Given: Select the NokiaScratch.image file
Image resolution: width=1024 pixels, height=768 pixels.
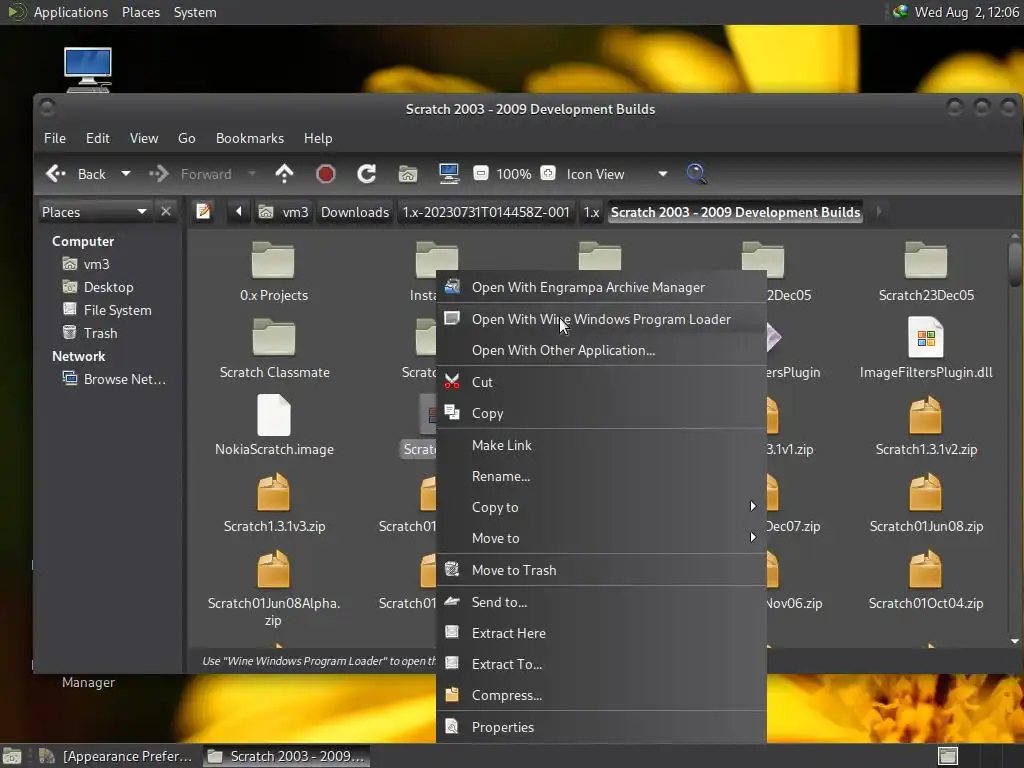Looking at the screenshot, I should pos(274,426).
